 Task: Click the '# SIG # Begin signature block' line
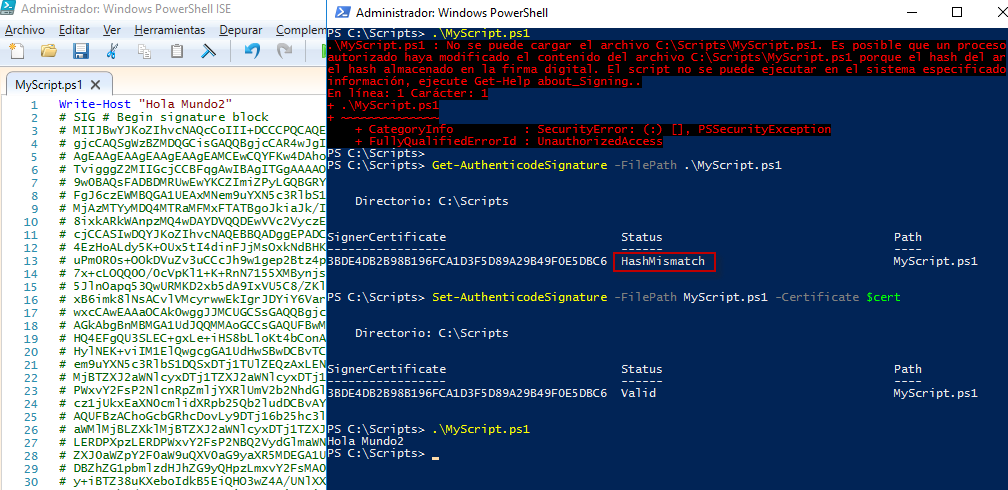tap(163, 118)
